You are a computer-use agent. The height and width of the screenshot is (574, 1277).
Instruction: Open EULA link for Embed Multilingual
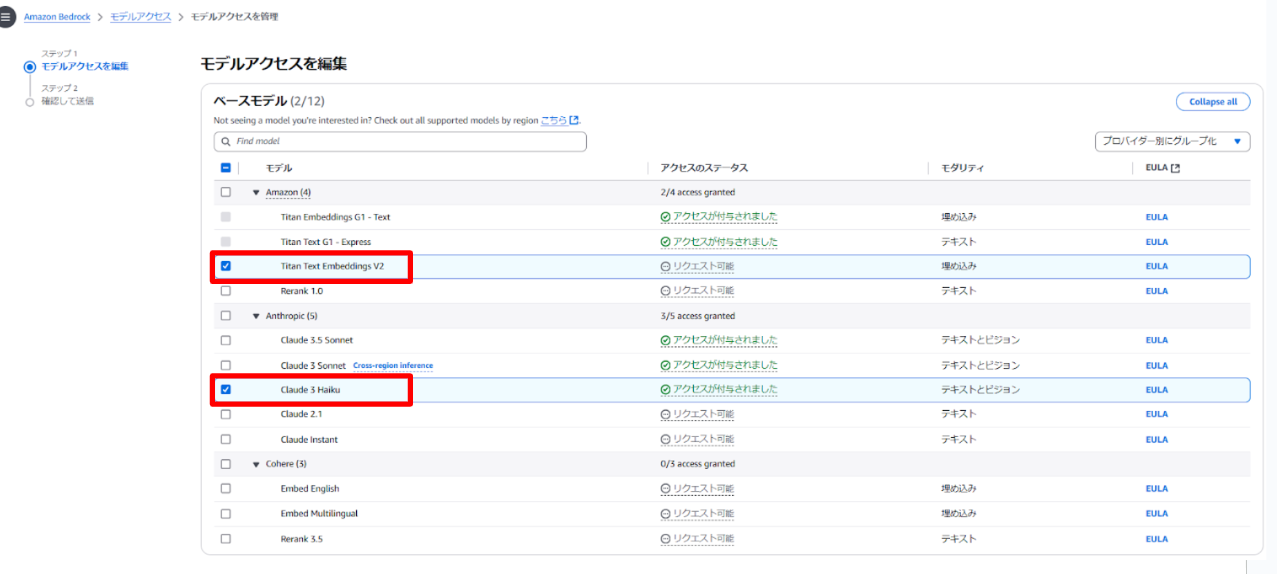(x=1156, y=514)
